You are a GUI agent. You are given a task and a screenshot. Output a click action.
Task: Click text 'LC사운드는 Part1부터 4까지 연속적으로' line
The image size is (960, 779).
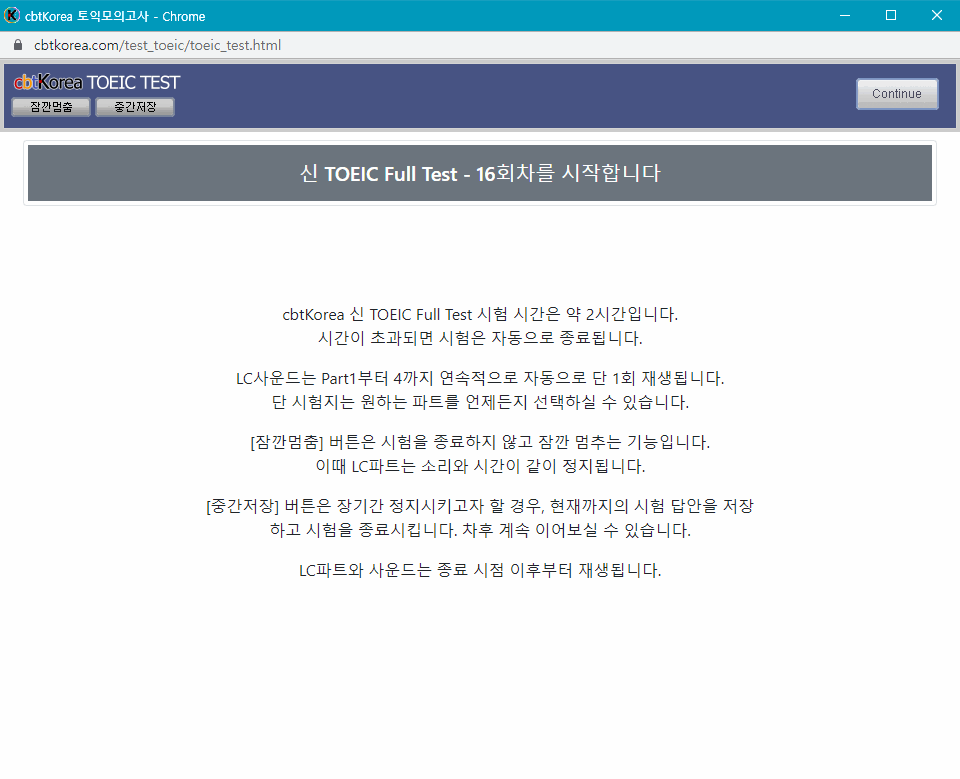pyautogui.click(x=480, y=378)
